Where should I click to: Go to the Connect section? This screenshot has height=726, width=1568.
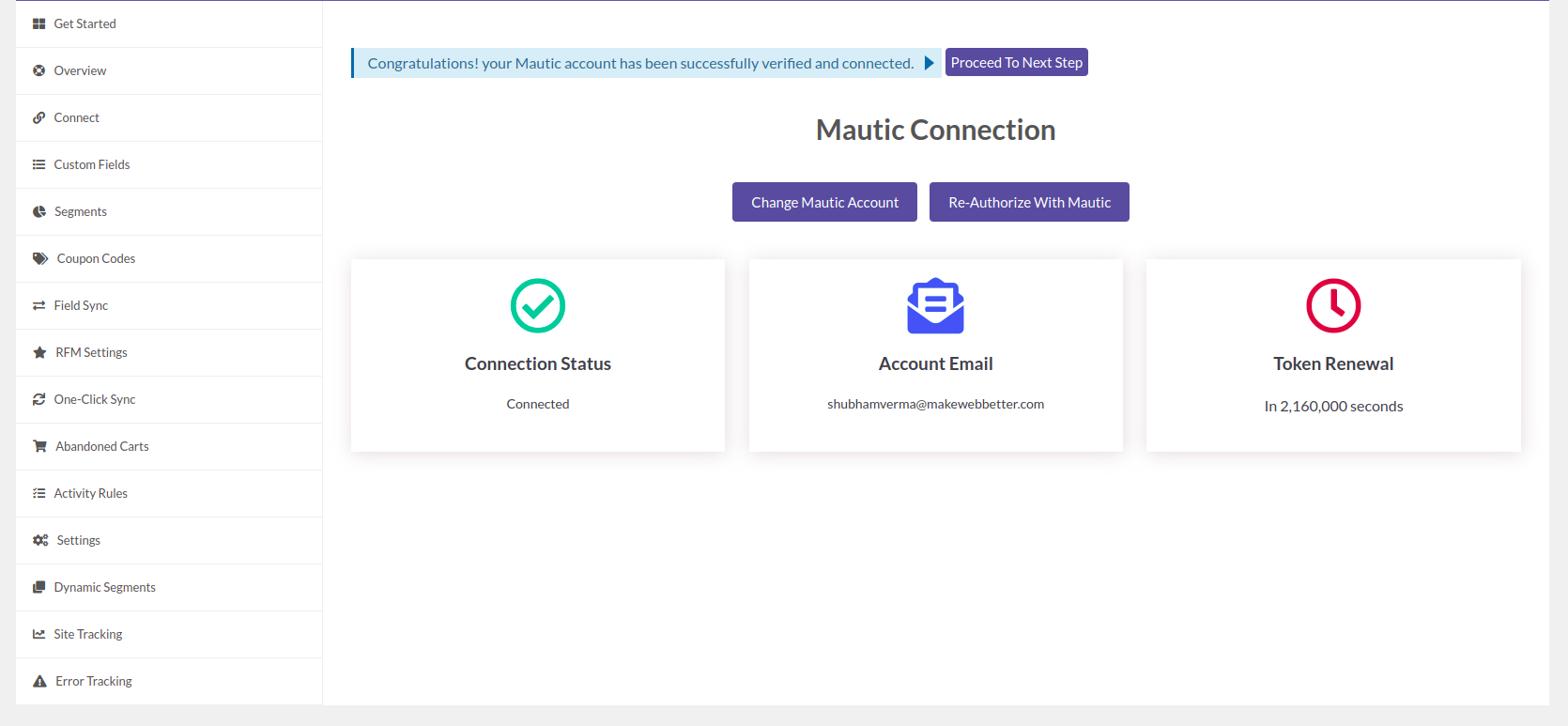pyautogui.click(x=169, y=117)
